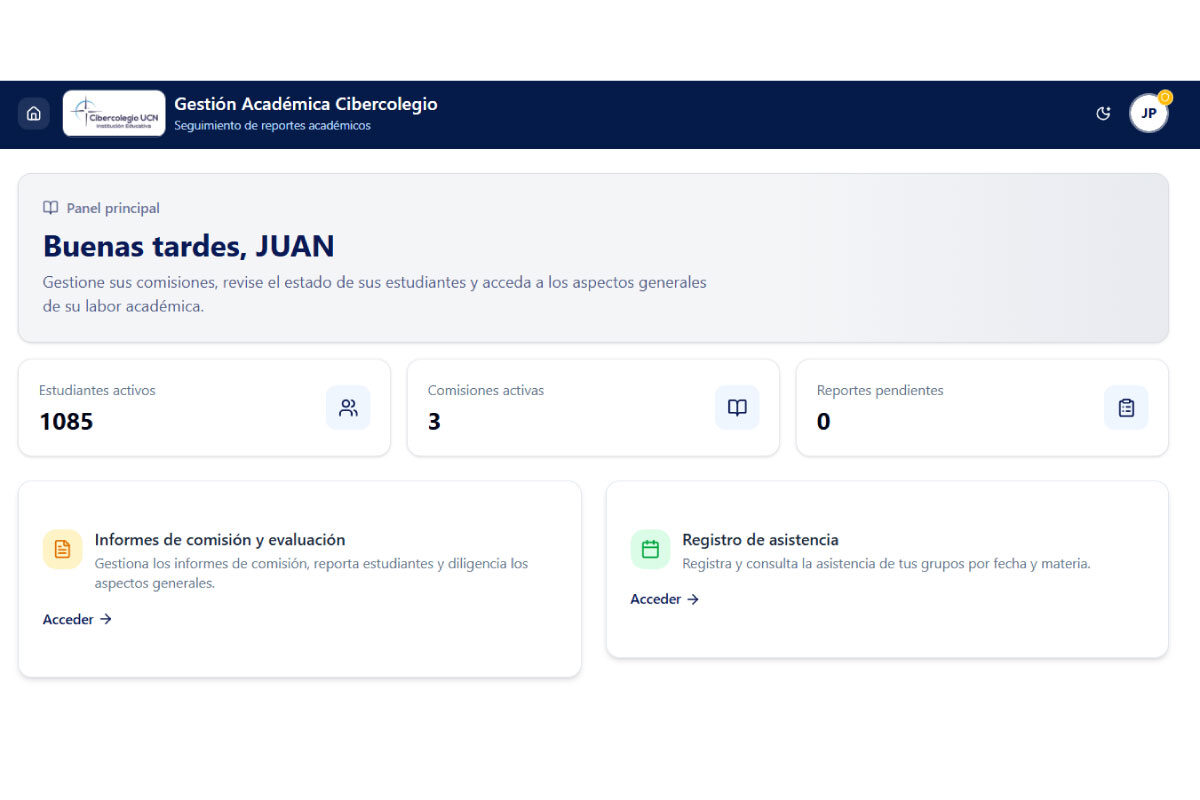Expand the Registro de asistencia Acceder arrow
Image resolution: width=1200 pixels, height=800 pixels.
(693, 599)
